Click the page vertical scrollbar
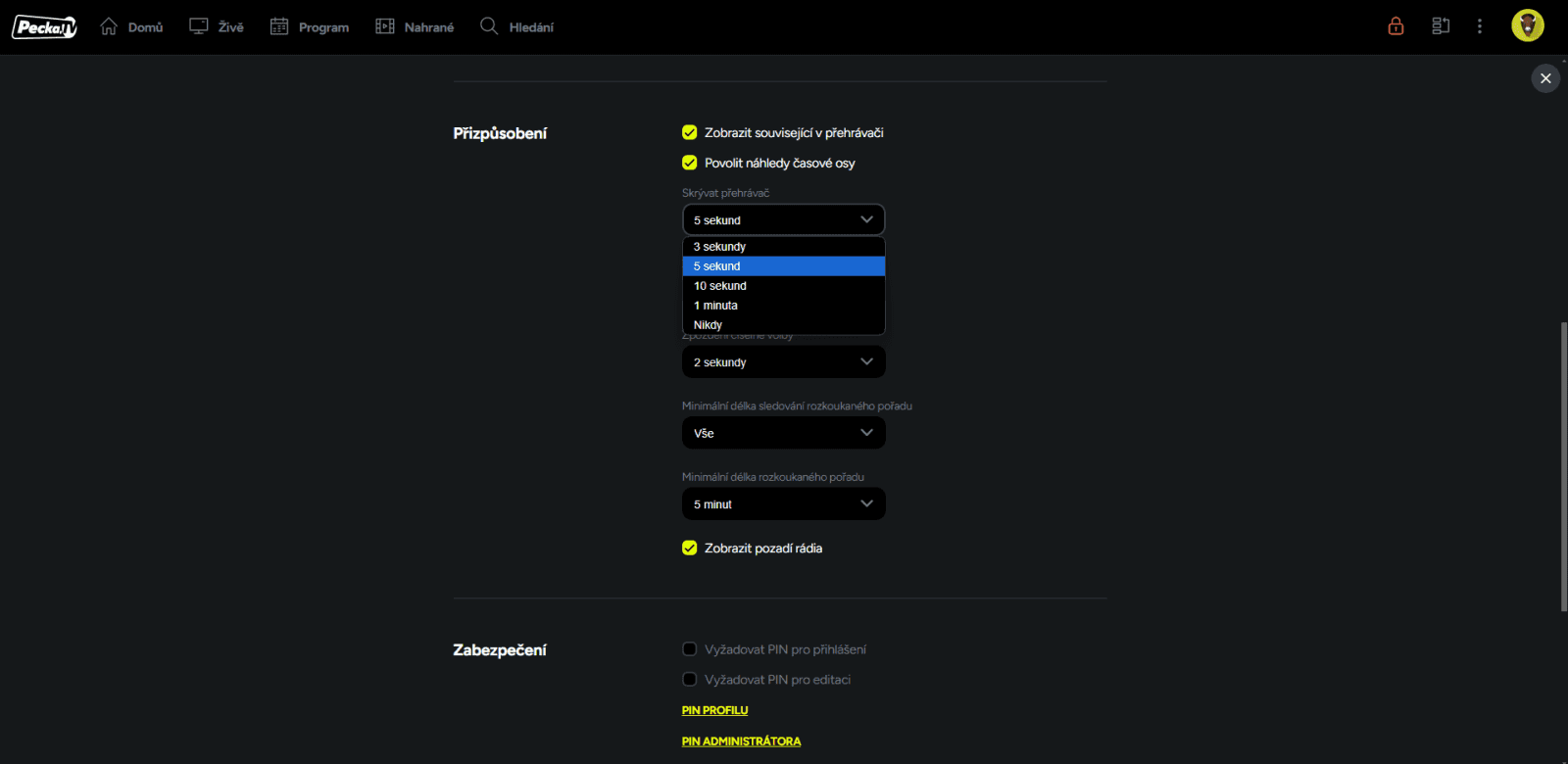1568x764 pixels. [1563, 466]
